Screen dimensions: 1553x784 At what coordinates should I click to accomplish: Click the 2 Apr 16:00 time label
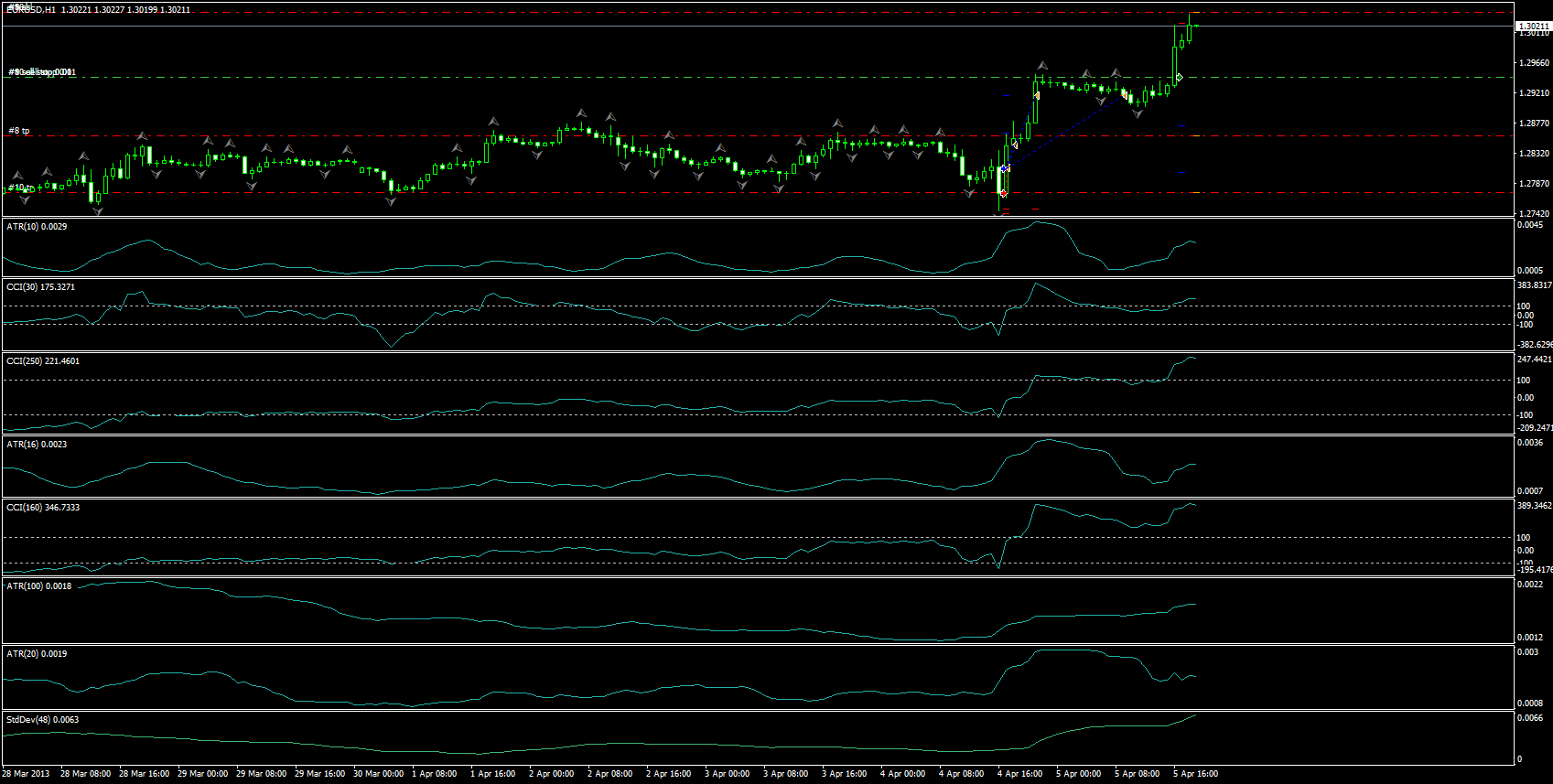(669, 774)
